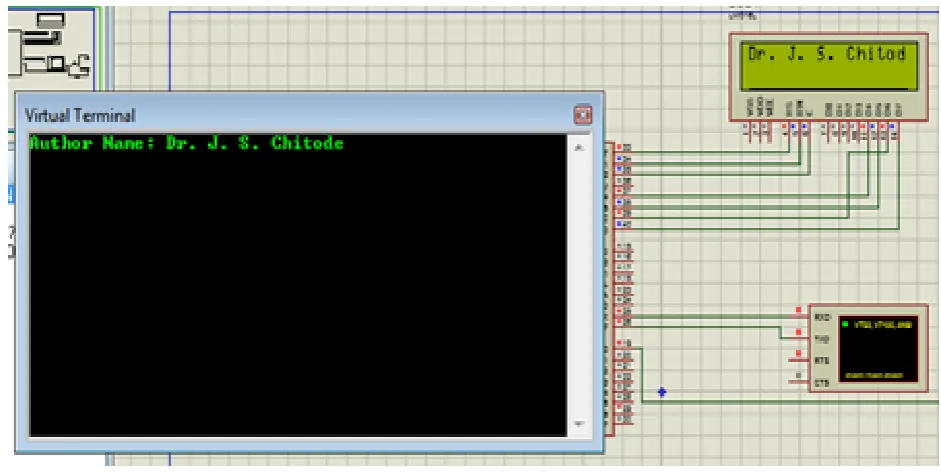Click inside the black terminal output area
This screenshot has width=941, height=472.
298,285
